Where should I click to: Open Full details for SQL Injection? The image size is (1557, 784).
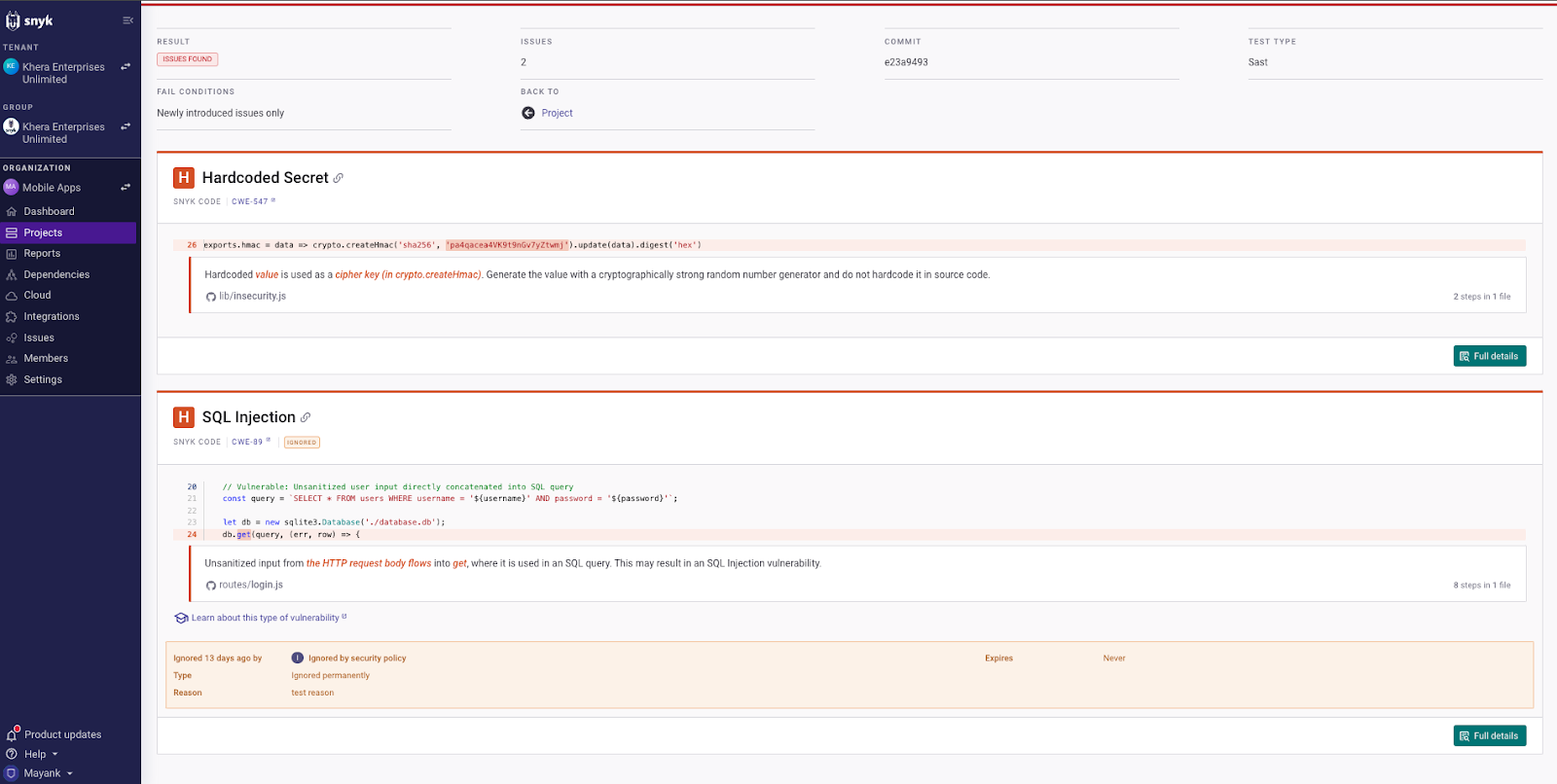tap(1489, 735)
